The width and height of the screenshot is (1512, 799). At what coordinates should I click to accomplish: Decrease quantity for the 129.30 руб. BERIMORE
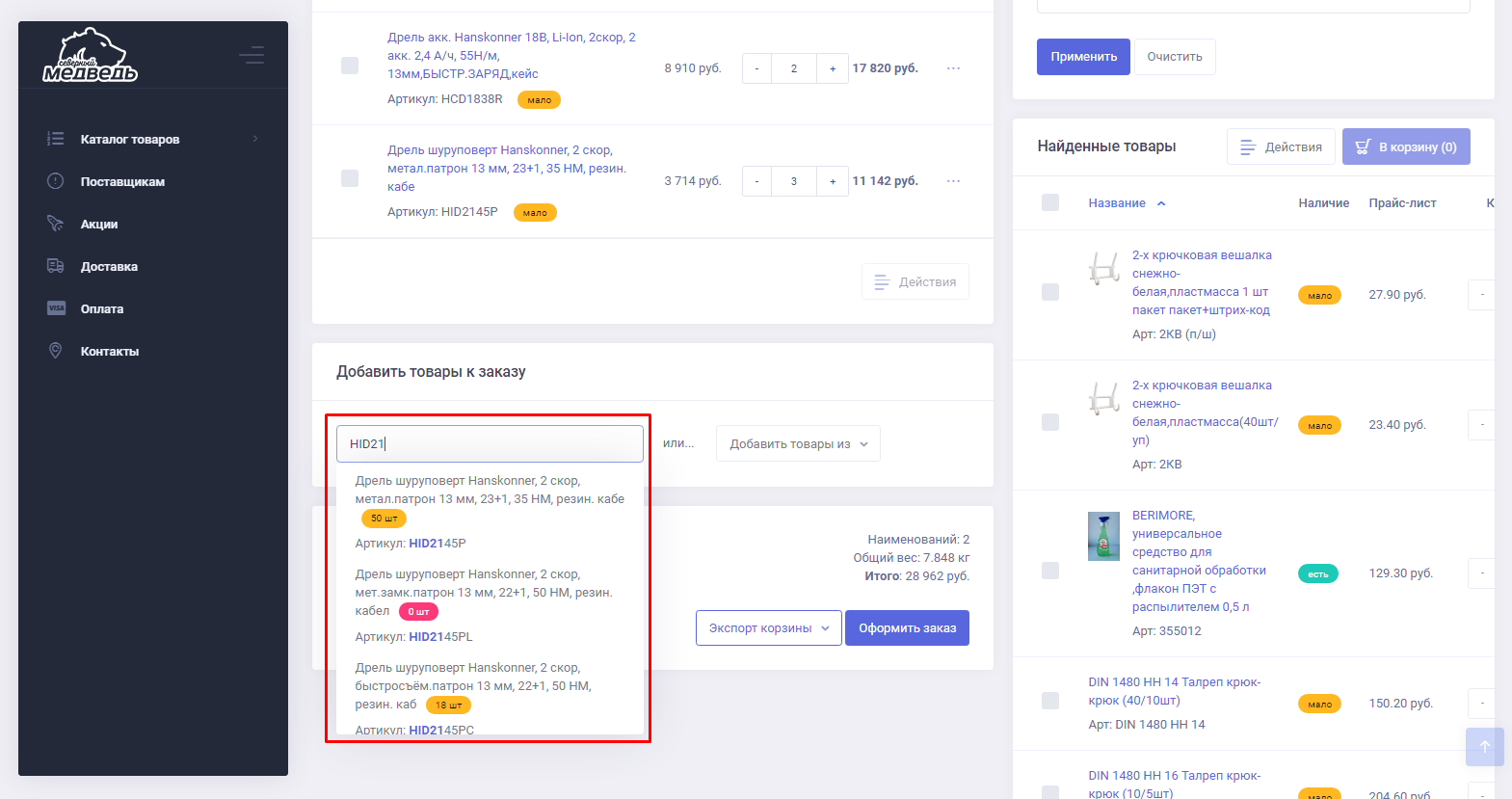coord(1482,573)
